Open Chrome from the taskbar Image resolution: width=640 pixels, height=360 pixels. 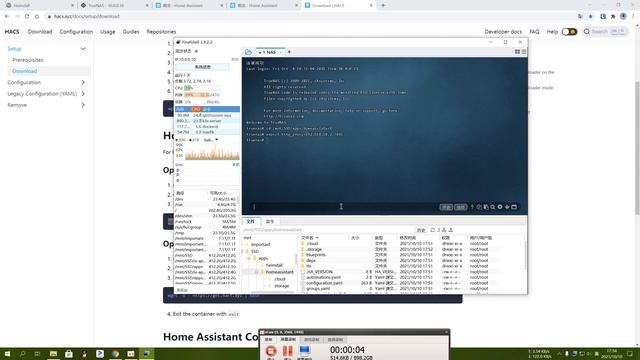tap(116, 354)
